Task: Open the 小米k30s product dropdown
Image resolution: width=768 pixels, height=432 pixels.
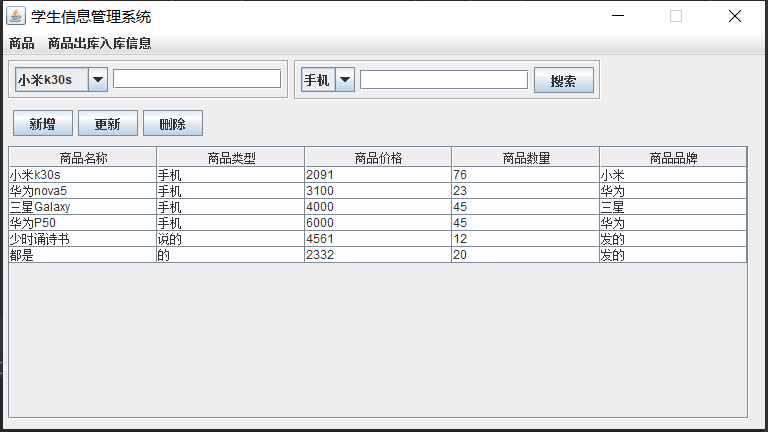Action: pos(98,80)
